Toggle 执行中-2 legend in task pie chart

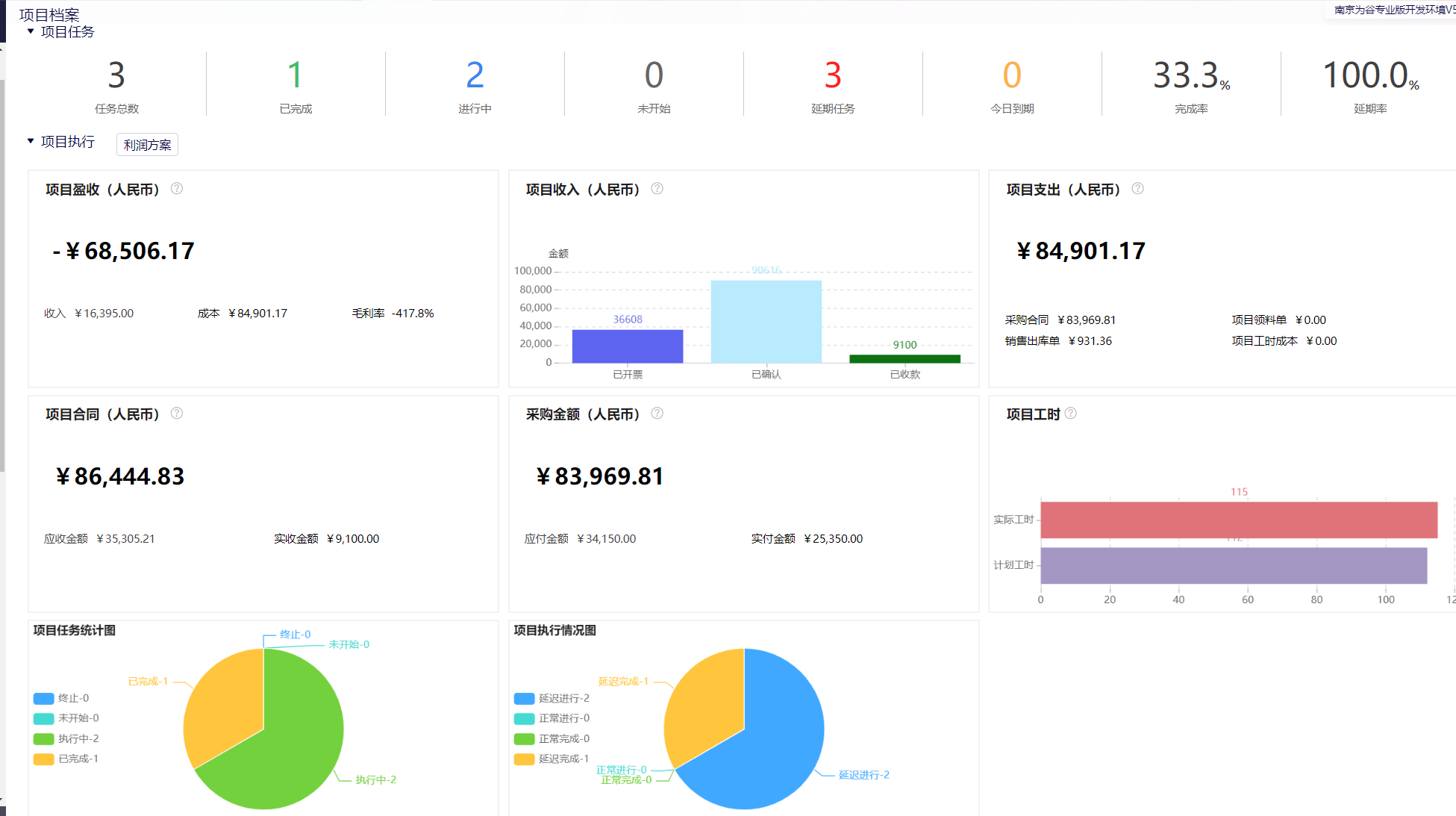click(66, 738)
